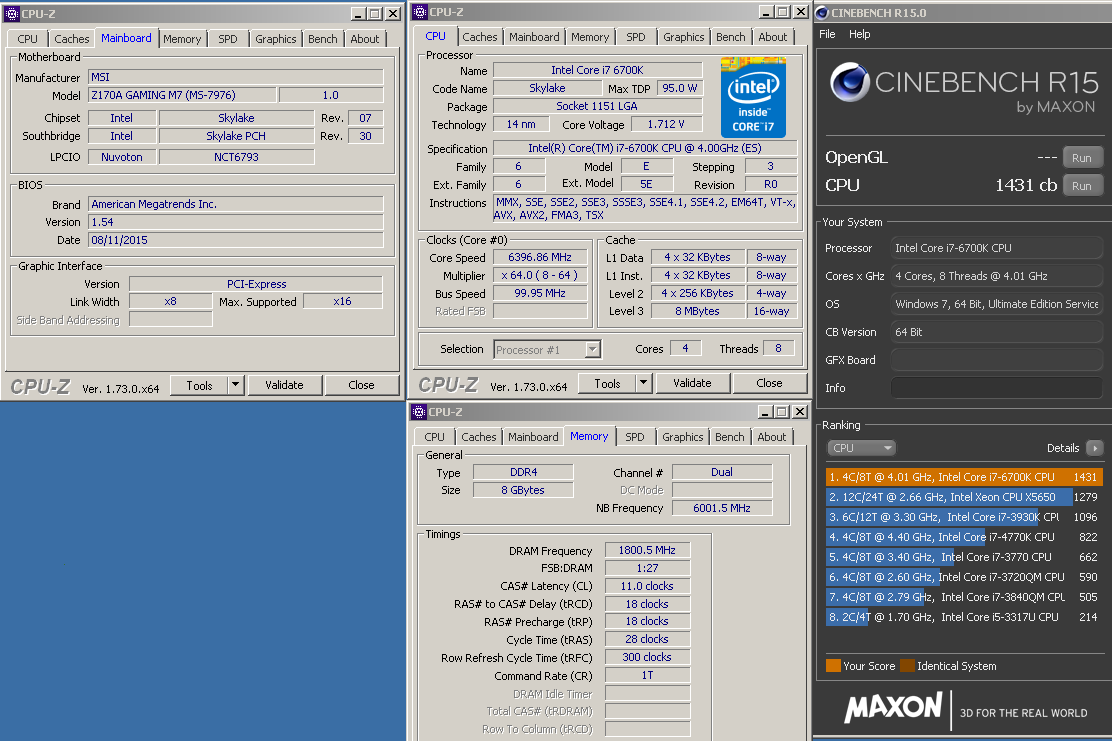
Task: Open the File menu in Cinebench
Action: pos(827,34)
